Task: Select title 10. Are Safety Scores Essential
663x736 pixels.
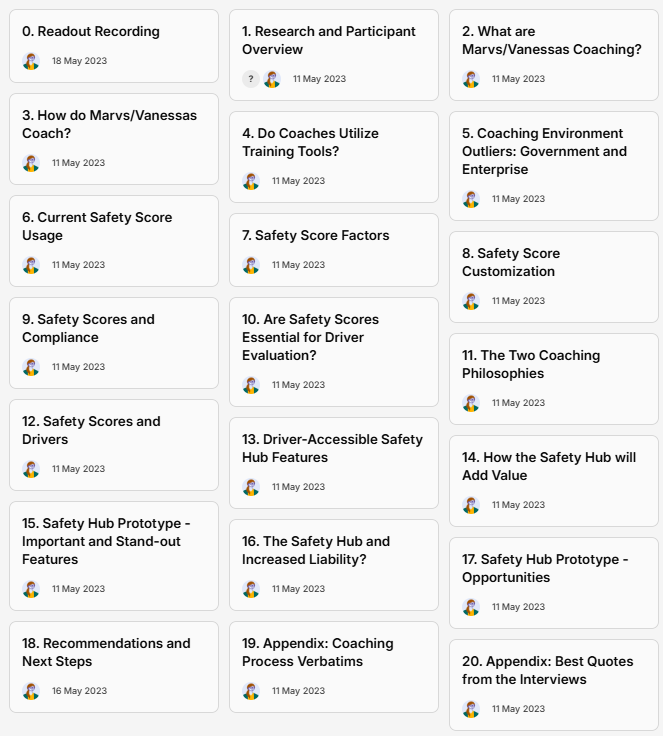Action: [x=310, y=337]
